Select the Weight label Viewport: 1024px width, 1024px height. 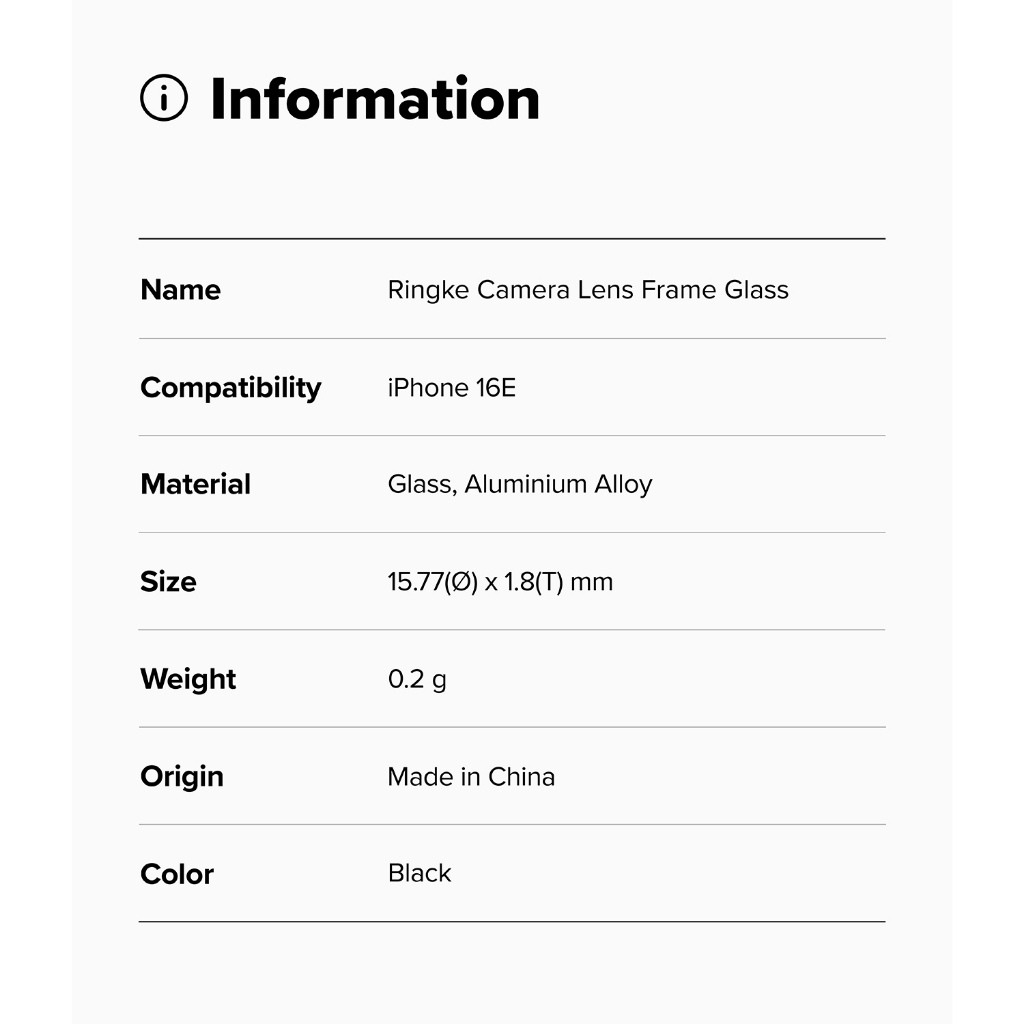click(188, 679)
